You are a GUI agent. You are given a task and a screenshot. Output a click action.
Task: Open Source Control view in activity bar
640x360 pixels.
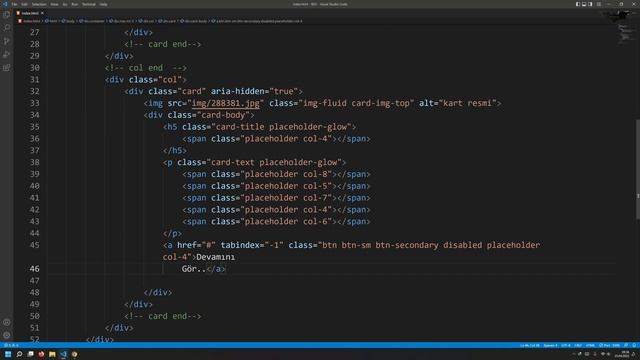(7, 41)
